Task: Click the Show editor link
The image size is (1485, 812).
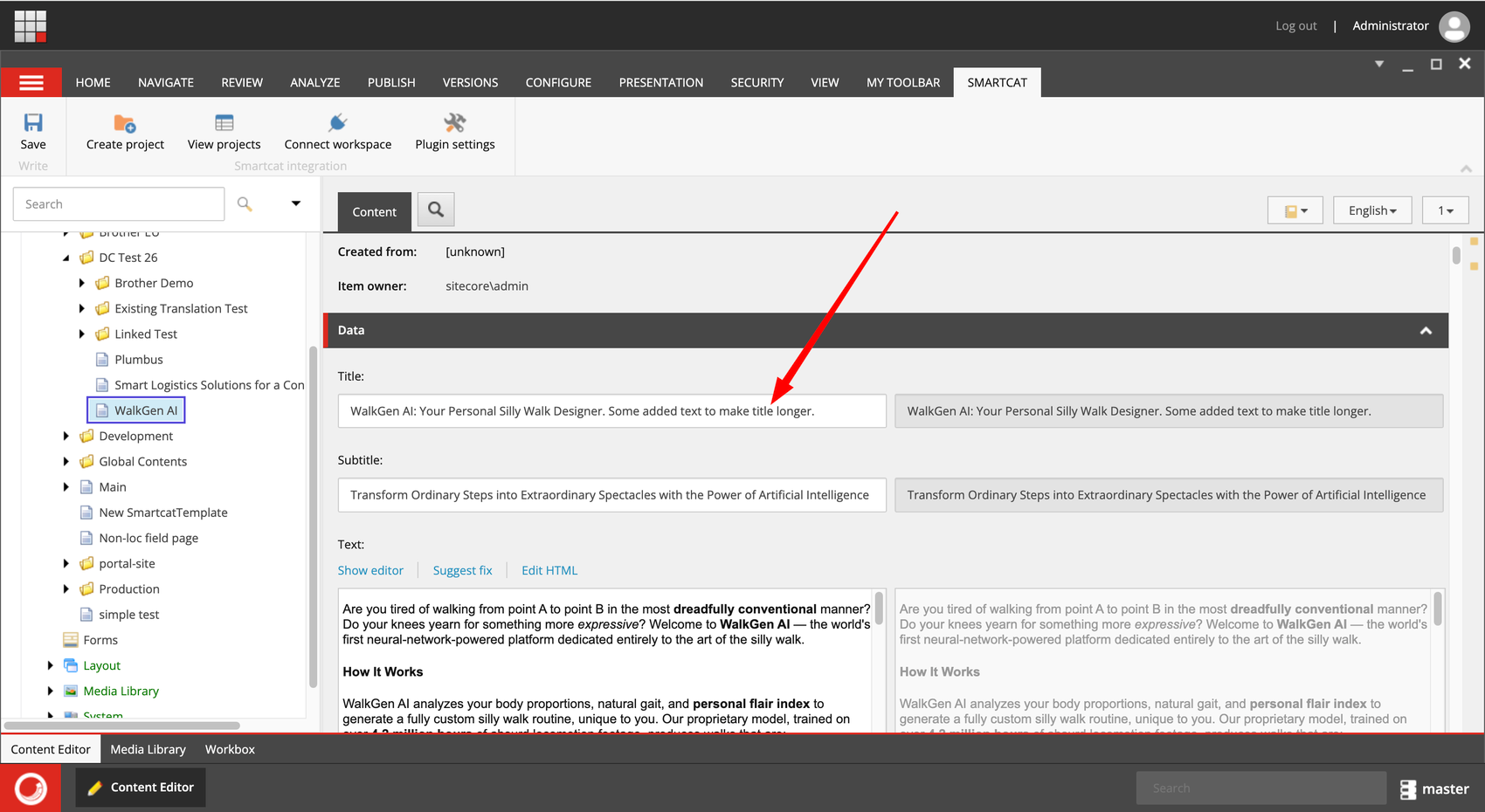Action: 370,570
